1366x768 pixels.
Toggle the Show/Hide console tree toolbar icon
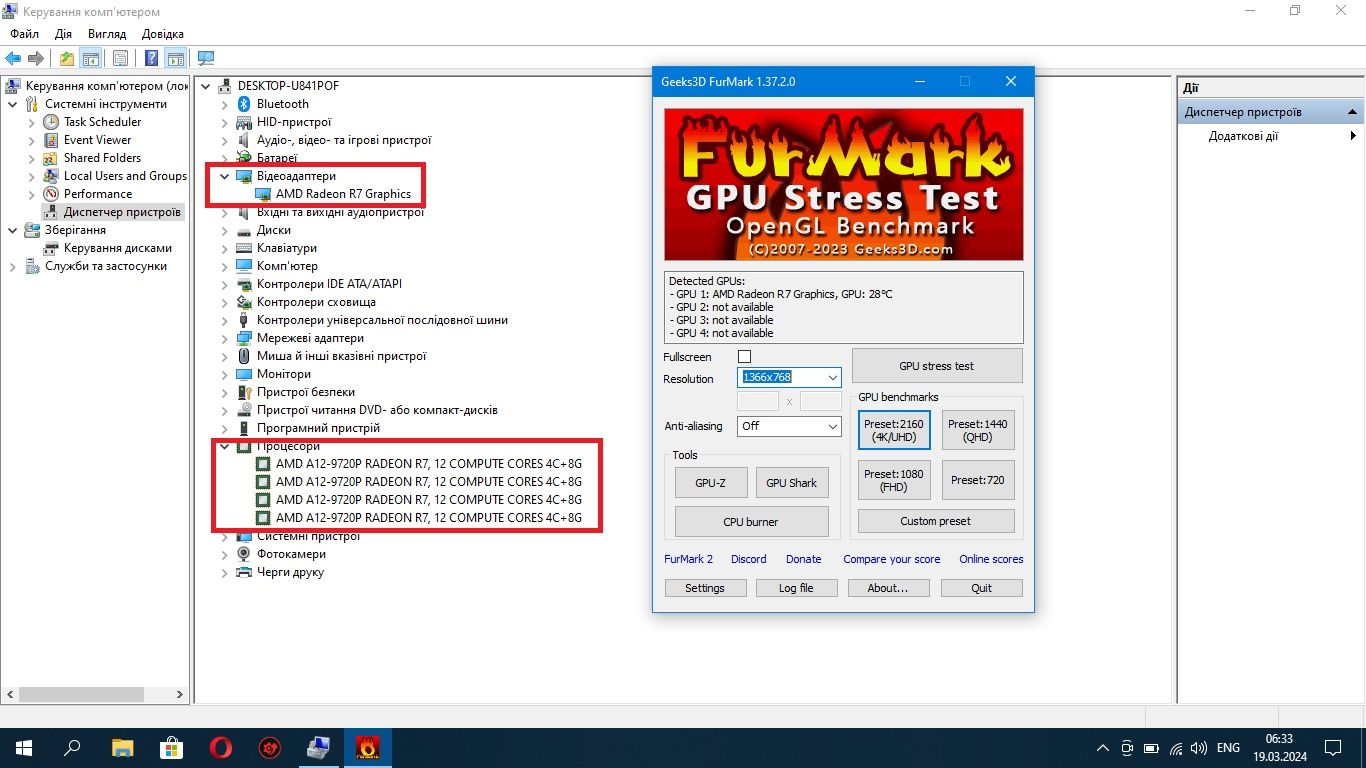pos(91,58)
